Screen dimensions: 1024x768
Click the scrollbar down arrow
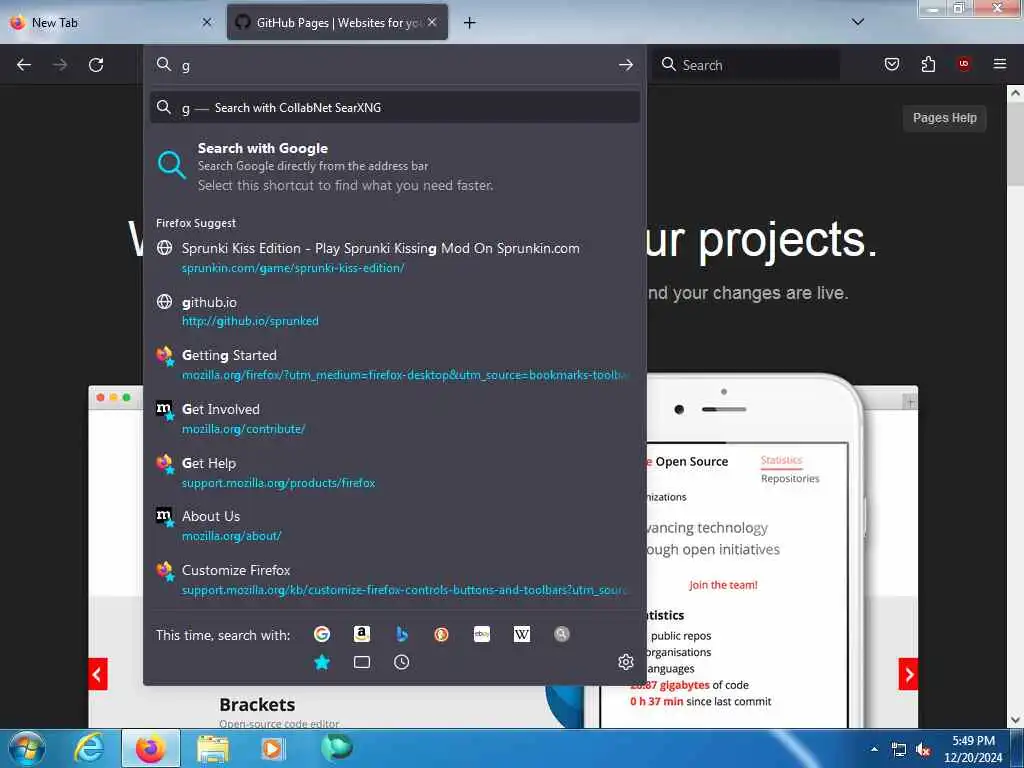point(1015,720)
